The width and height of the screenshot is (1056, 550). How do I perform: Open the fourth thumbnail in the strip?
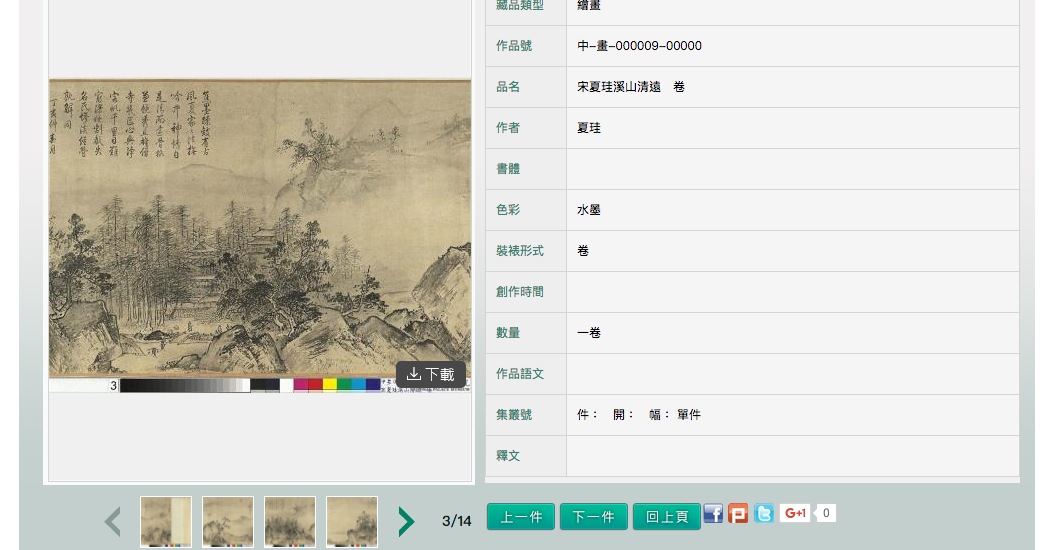tap(352, 522)
